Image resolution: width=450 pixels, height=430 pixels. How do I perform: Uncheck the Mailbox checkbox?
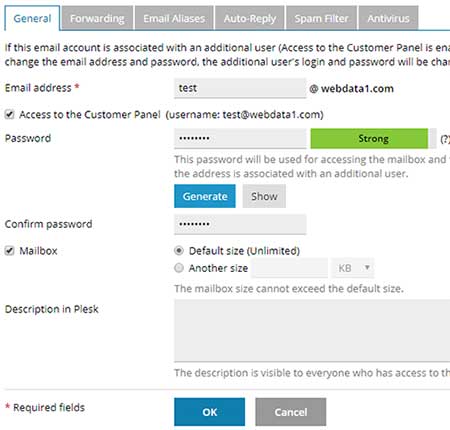(9, 251)
